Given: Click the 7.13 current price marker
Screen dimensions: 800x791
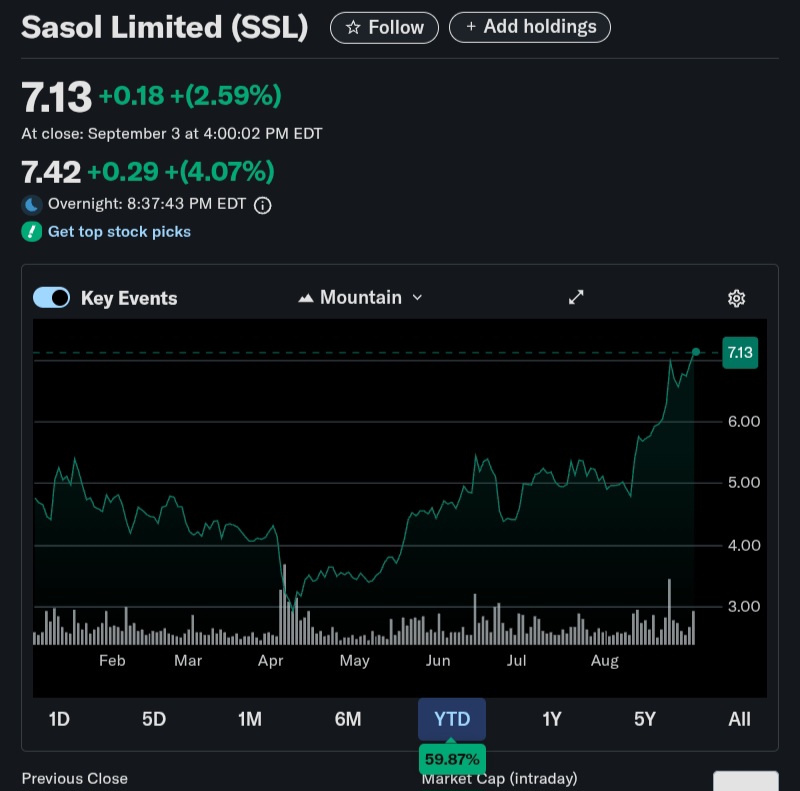Looking at the screenshot, I should 739,353.
